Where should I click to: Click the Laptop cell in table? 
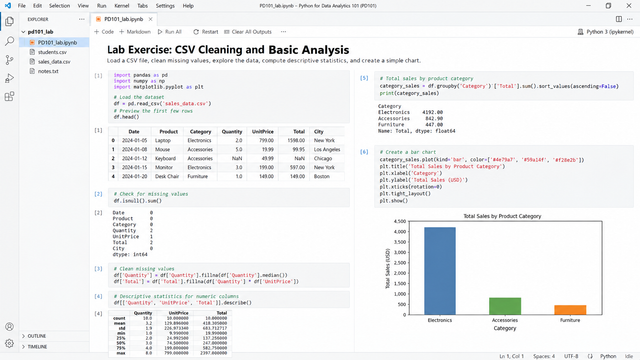[163, 140]
